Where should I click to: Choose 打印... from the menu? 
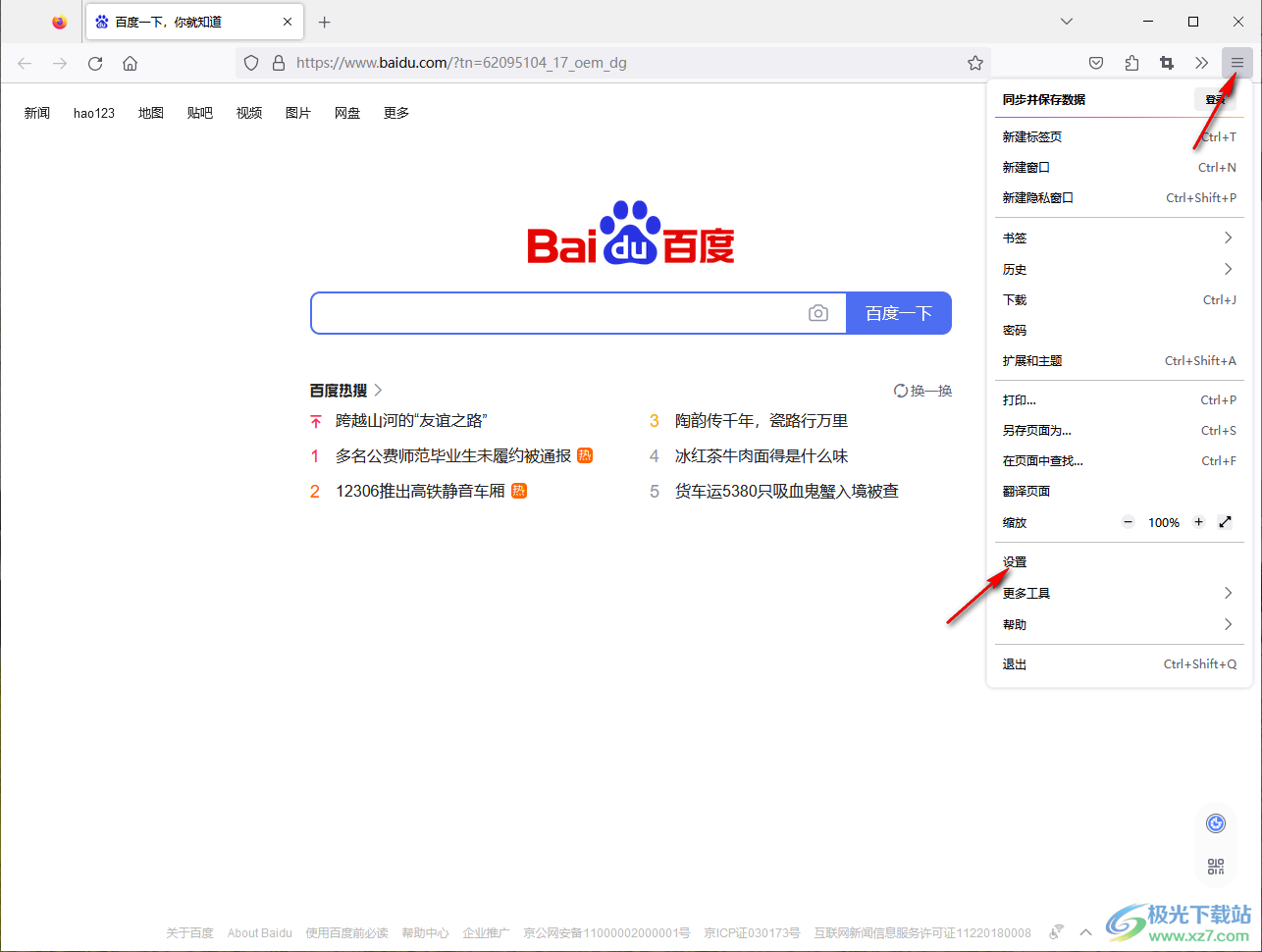1120,400
